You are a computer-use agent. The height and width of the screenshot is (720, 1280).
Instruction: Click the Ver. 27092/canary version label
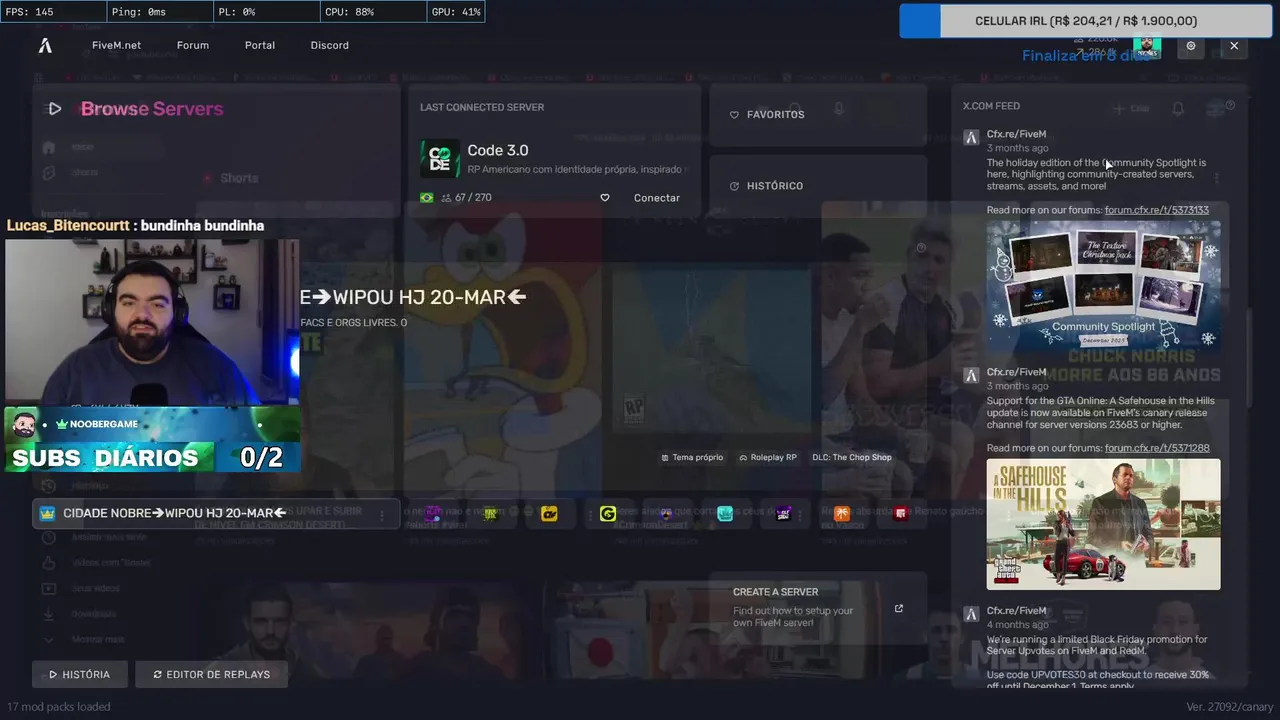pos(1230,707)
